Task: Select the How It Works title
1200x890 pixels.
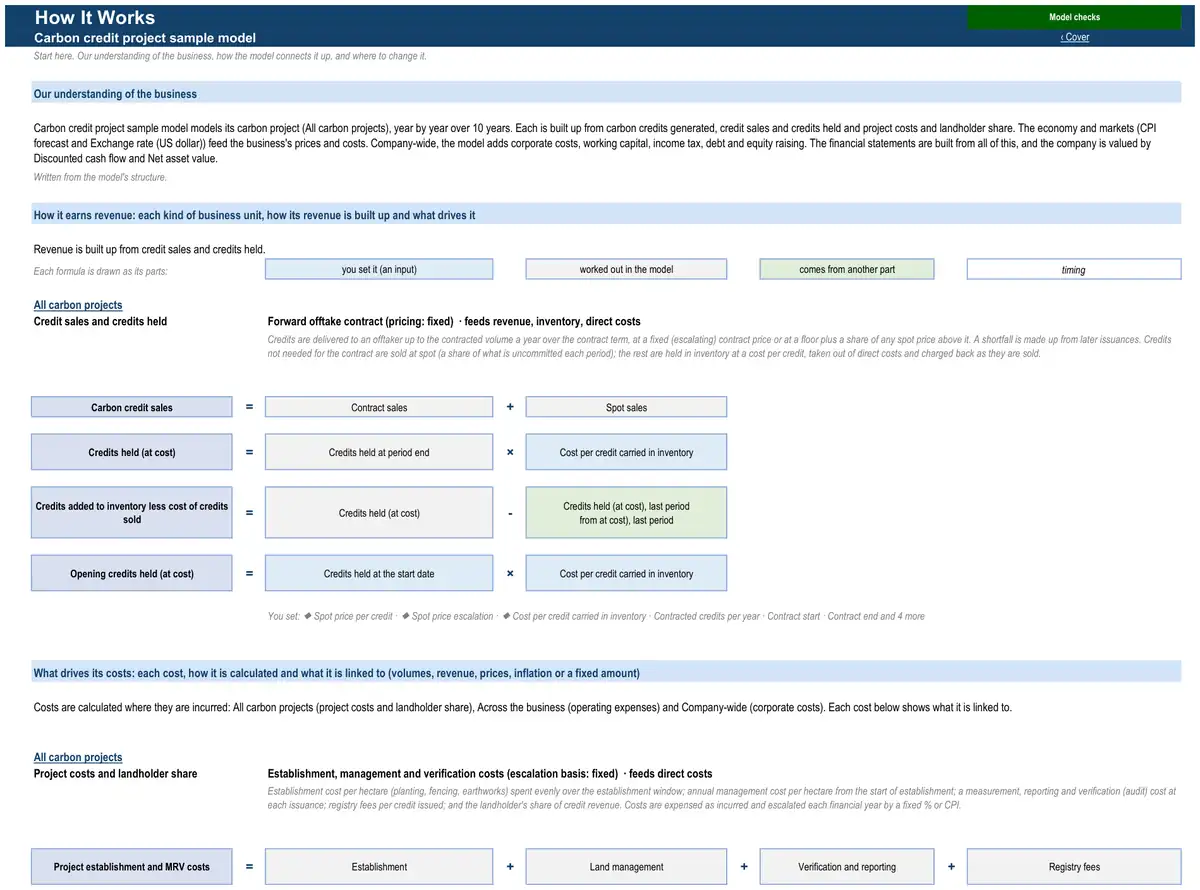Action: pos(95,17)
